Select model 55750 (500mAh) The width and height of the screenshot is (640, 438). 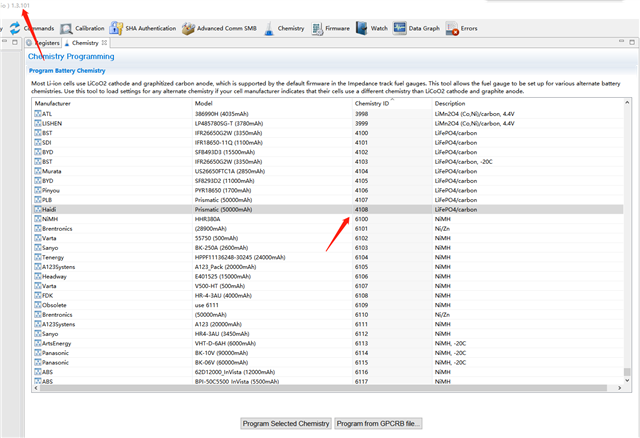coord(216,238)
